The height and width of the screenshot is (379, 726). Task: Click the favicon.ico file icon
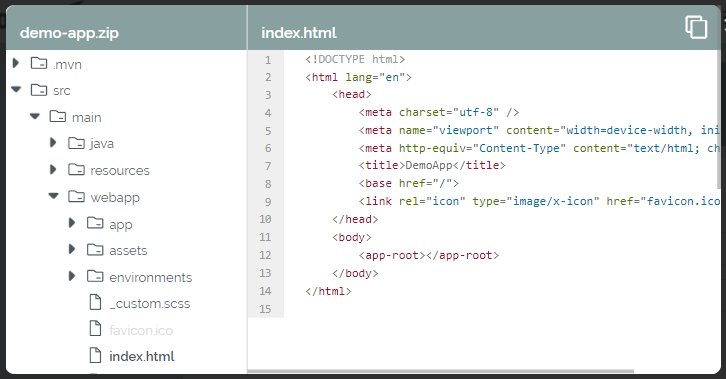95,329
